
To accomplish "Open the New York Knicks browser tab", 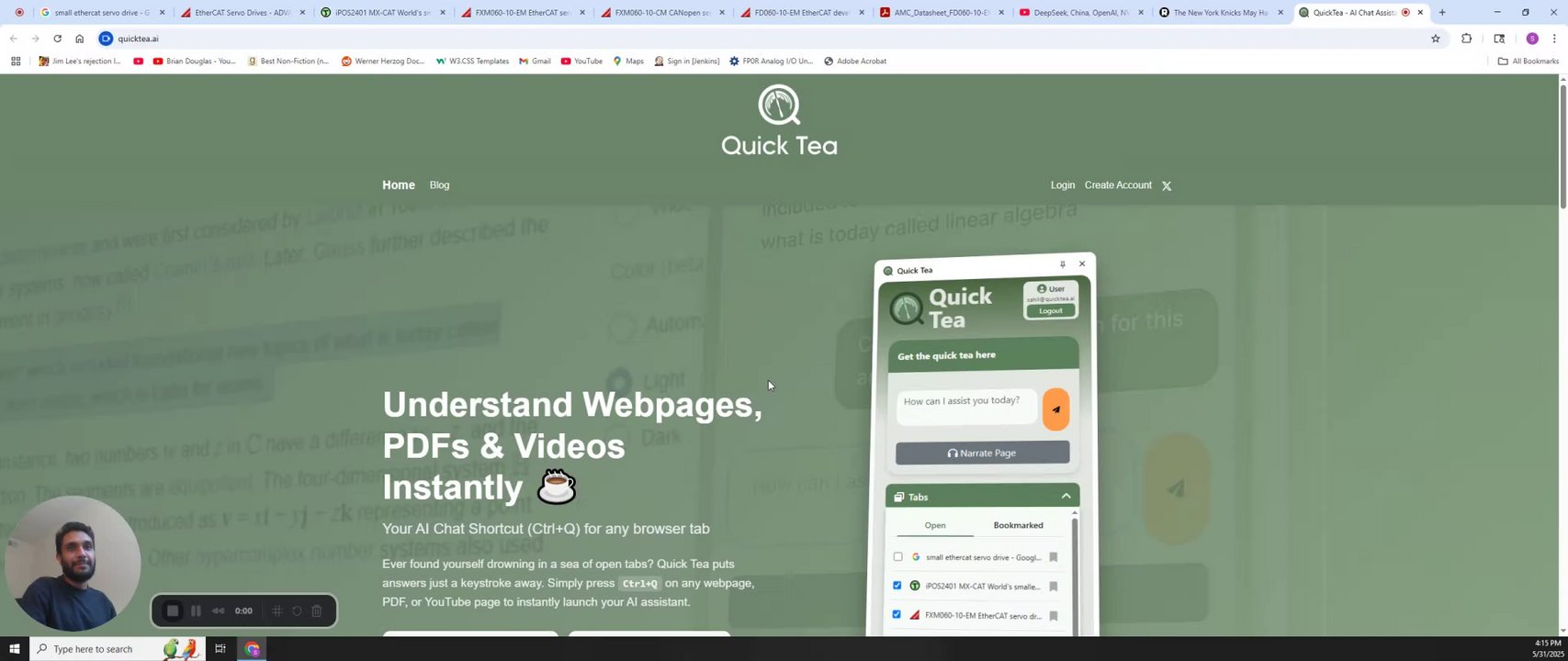I will point(1222,13).
